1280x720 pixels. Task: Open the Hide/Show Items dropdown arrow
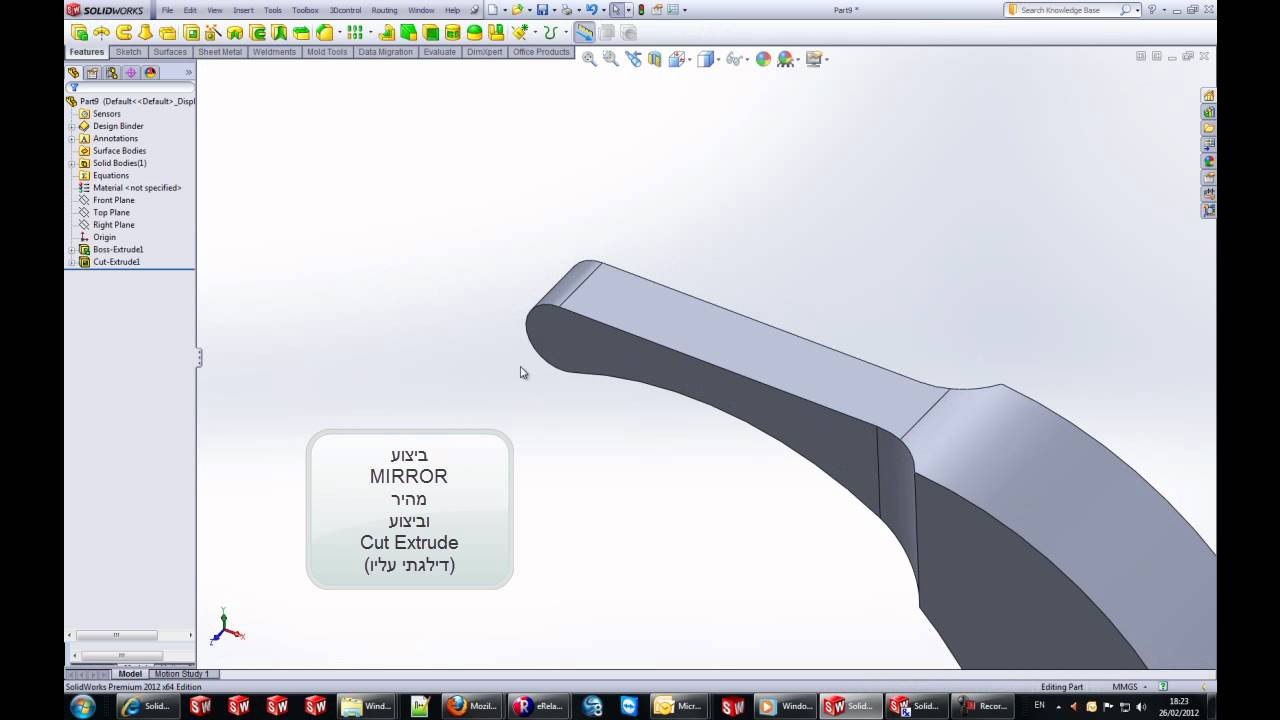pos(746,59)
